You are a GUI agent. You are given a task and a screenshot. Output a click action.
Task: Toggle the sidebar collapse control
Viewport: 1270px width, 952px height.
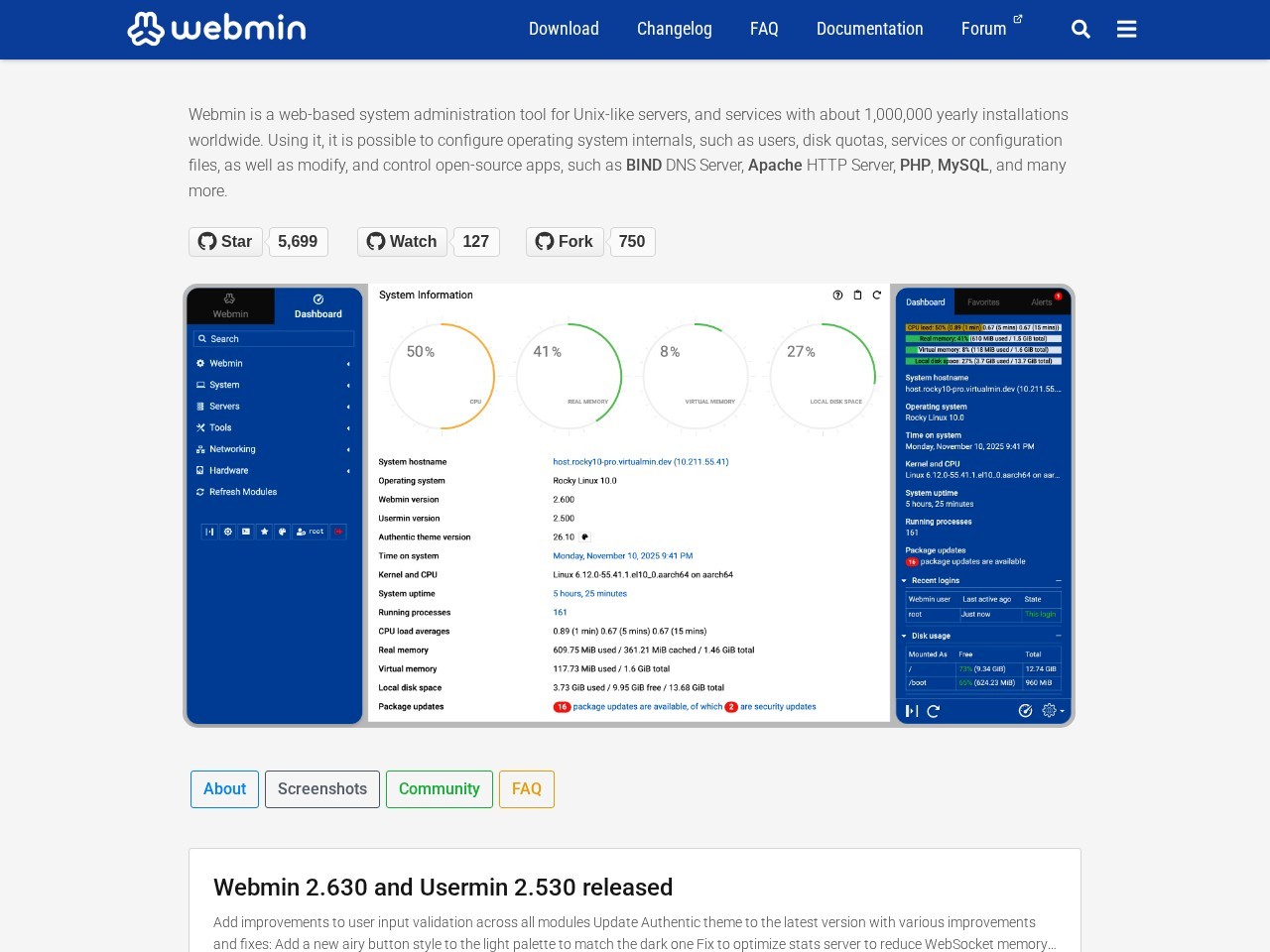[x=209, y=532]
